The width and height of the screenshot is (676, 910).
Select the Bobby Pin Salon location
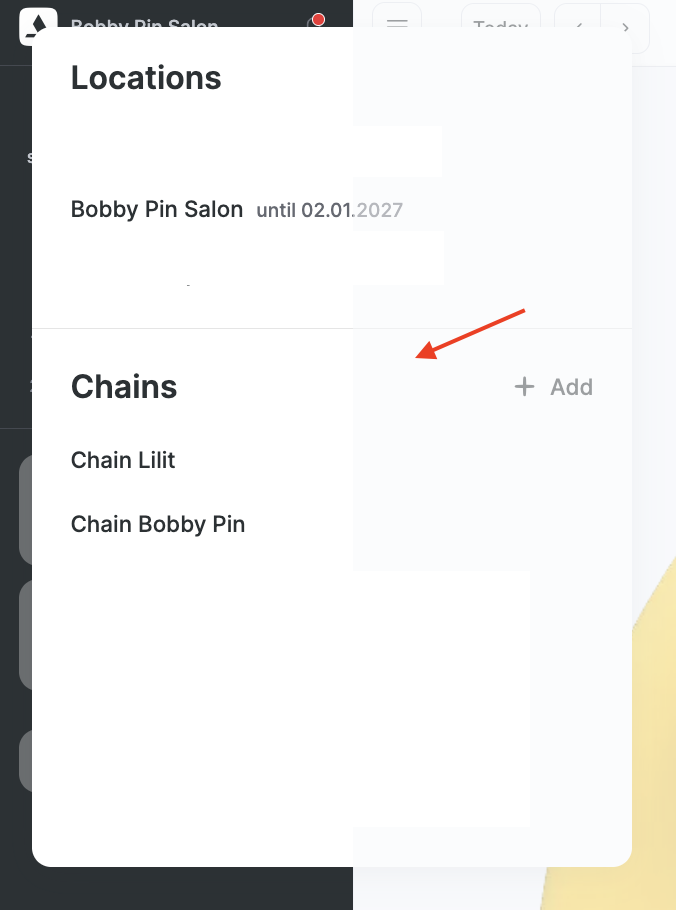(x=157, y=210)
